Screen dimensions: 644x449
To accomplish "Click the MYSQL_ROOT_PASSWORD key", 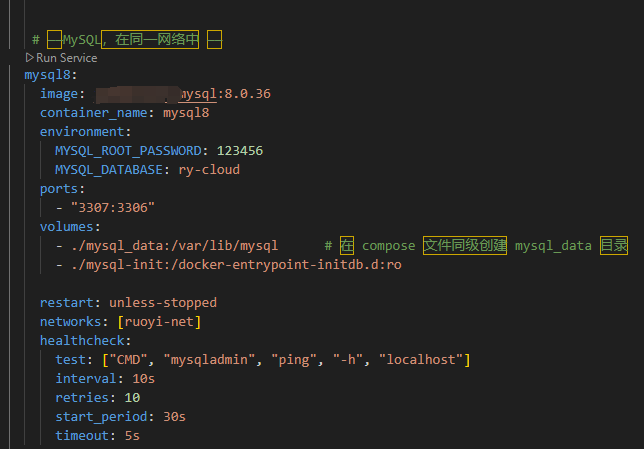I will [x=128, y=151].
